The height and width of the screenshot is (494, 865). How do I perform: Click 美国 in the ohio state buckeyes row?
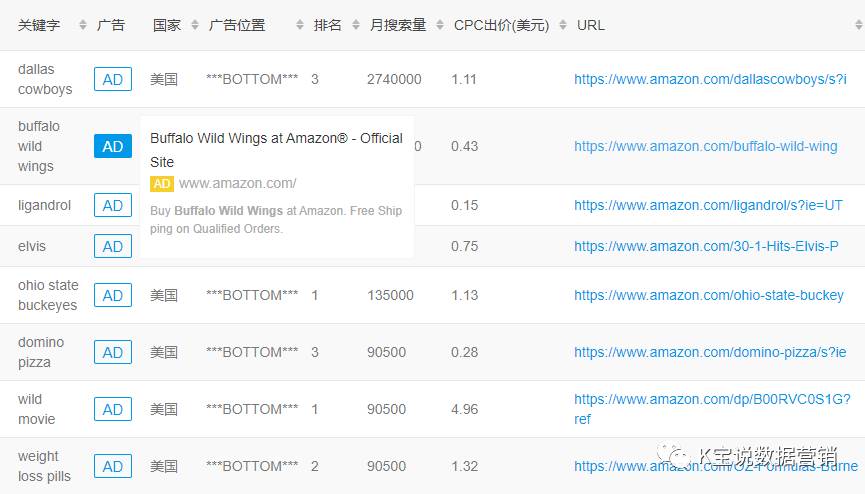(164, 295)
